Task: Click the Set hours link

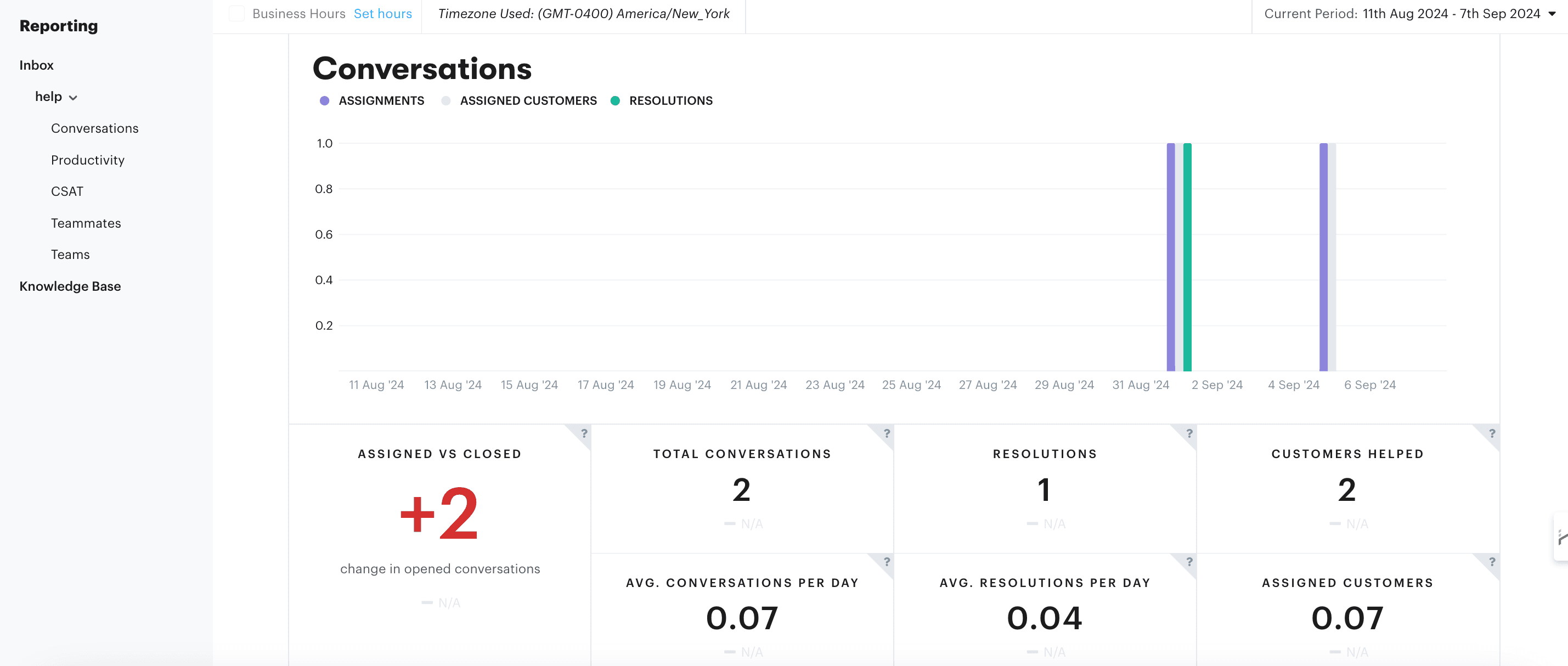Action: pos(383,13)
